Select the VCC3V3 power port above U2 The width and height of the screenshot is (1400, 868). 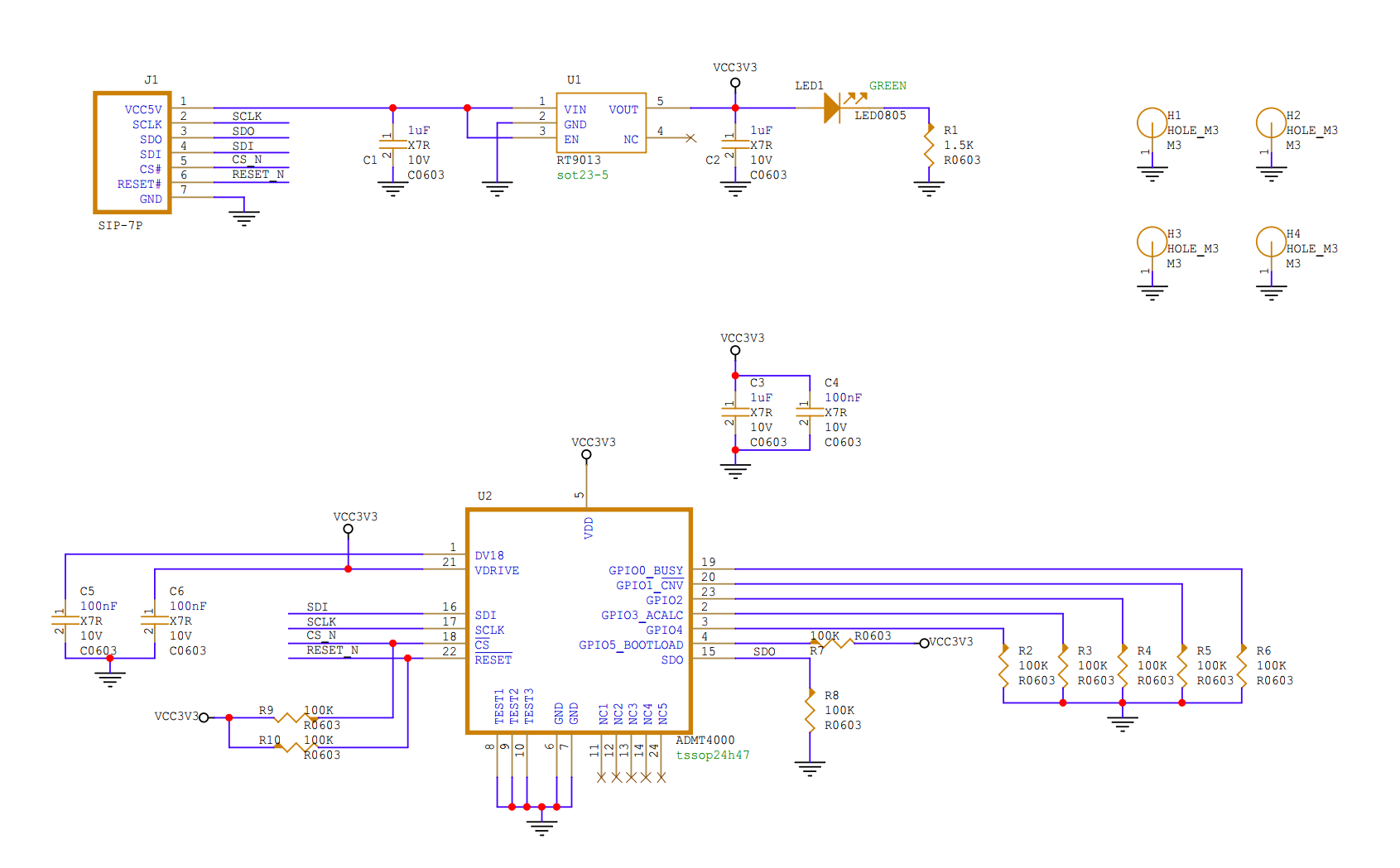[586, 453]
